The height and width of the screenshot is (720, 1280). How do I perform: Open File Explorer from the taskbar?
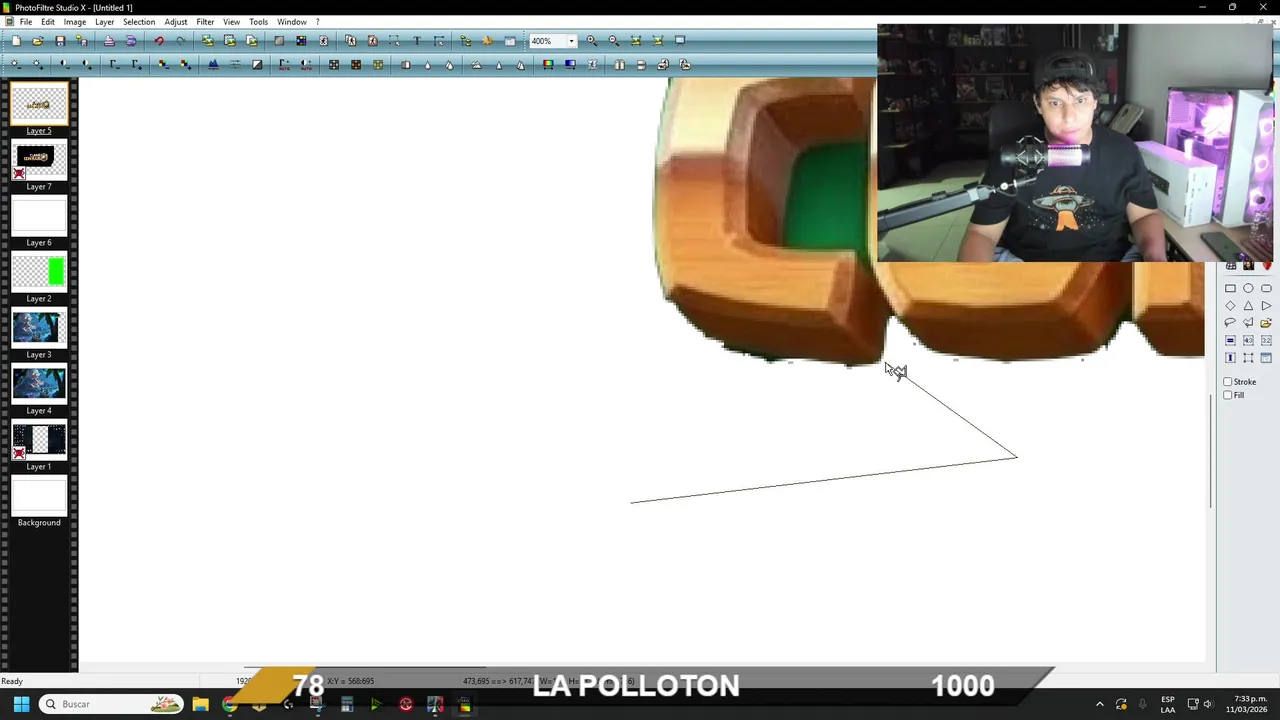(x=200, y=704)
